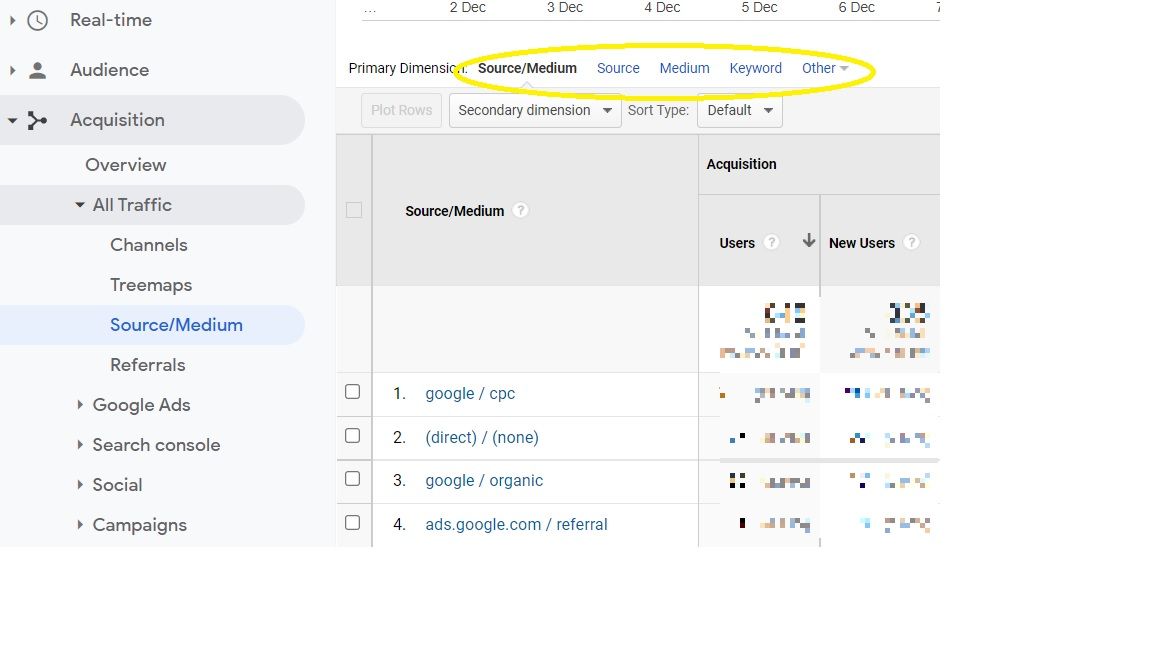1152x648 pixels.
Task: Open the Sort Type Default dropdown
Action: point(739,110)
